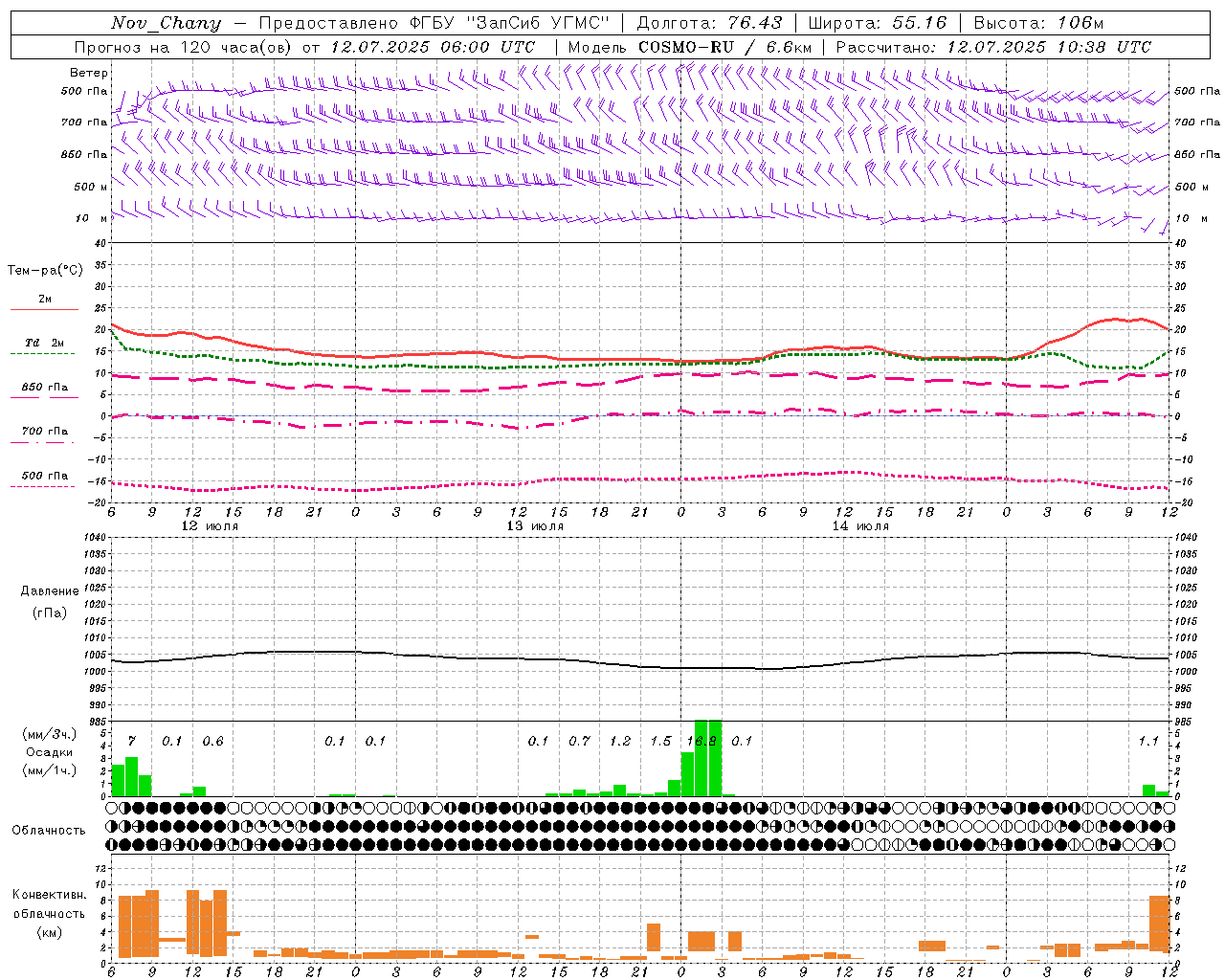Click the solid red '2м' legend line

point(44,309)
